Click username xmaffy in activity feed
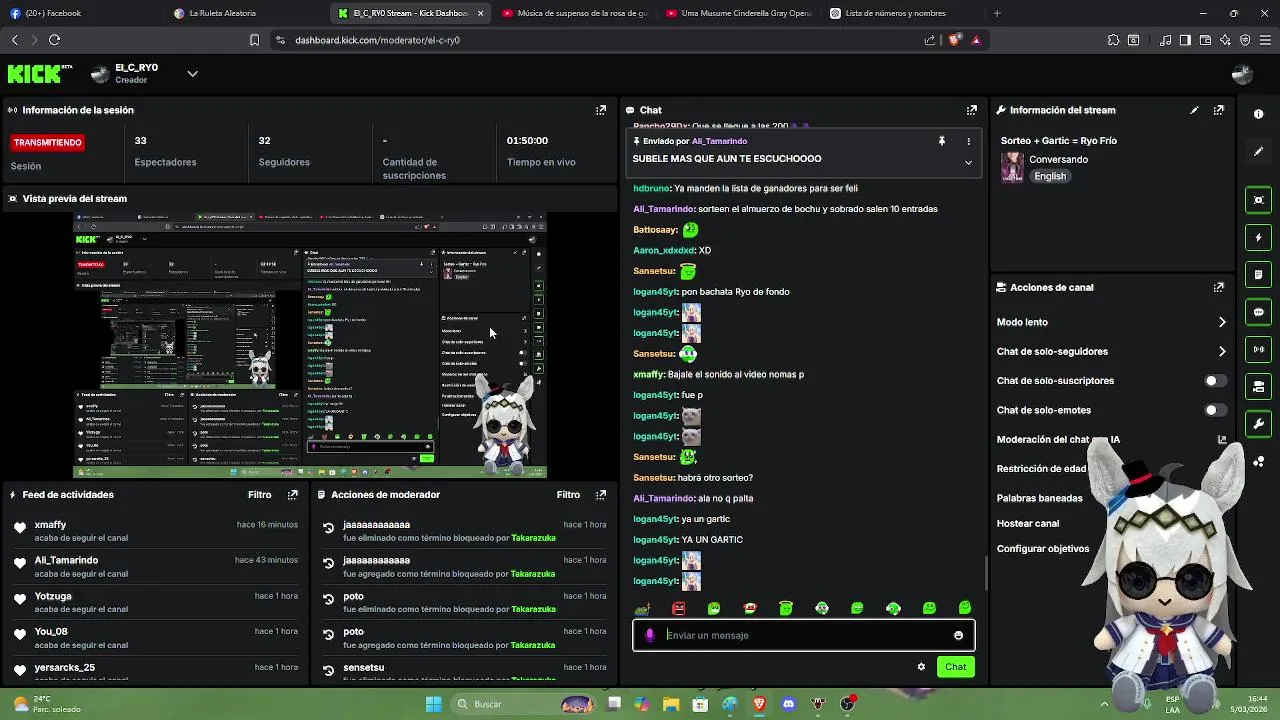 tap(50, 525)
